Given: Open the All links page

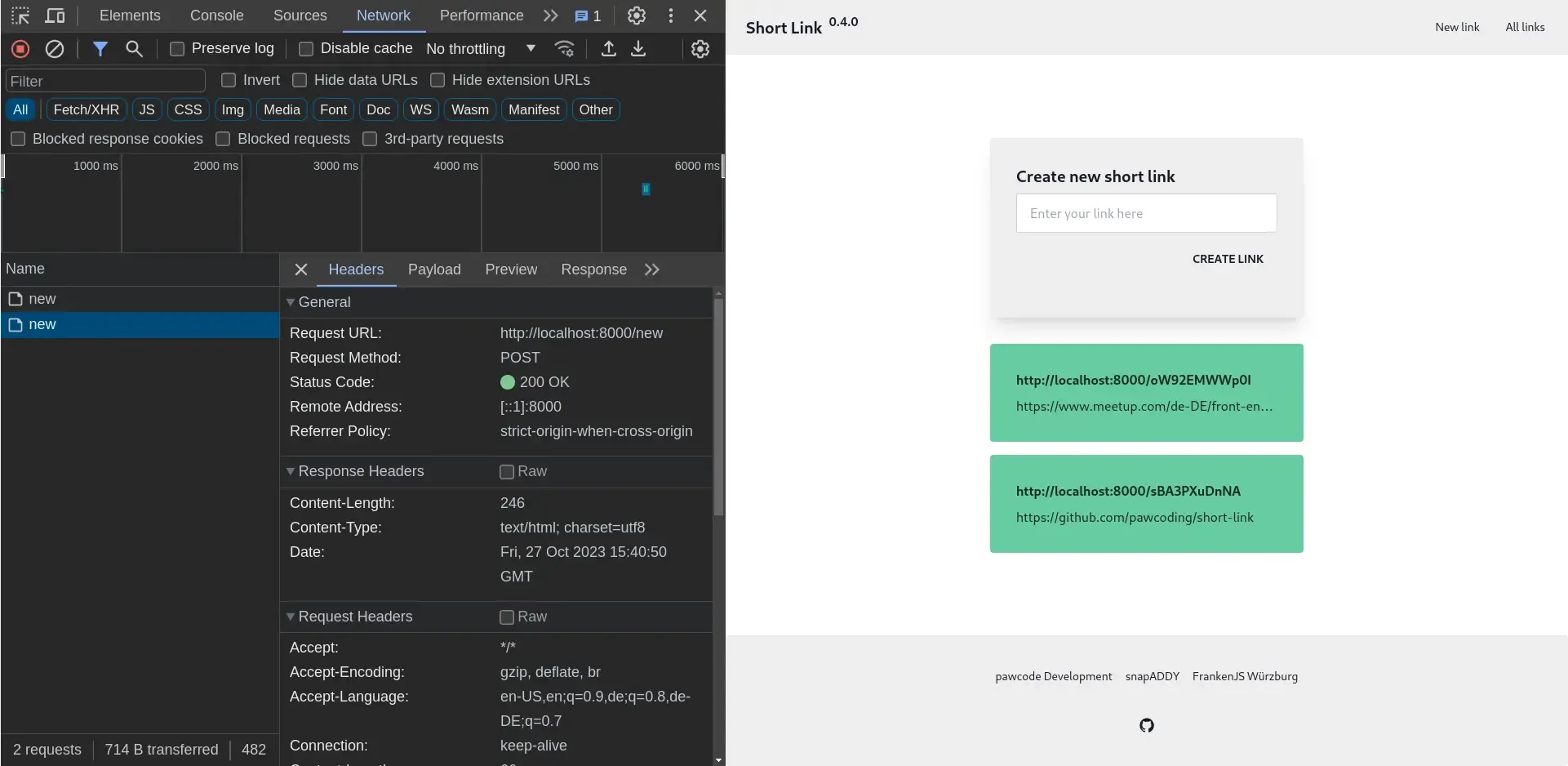Looking at the screenshot, I should pyautogui.click(x=1525, y=27).
